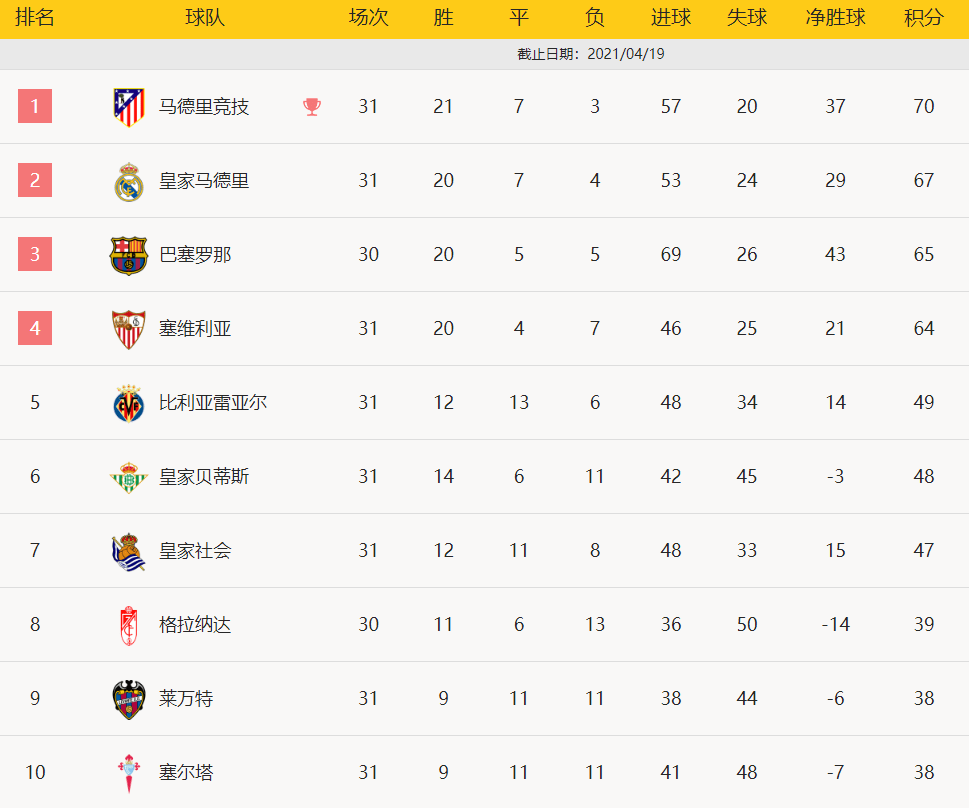The image size is (969, 808).
Task: Click the Levante club crest
Action: (128, 699)
